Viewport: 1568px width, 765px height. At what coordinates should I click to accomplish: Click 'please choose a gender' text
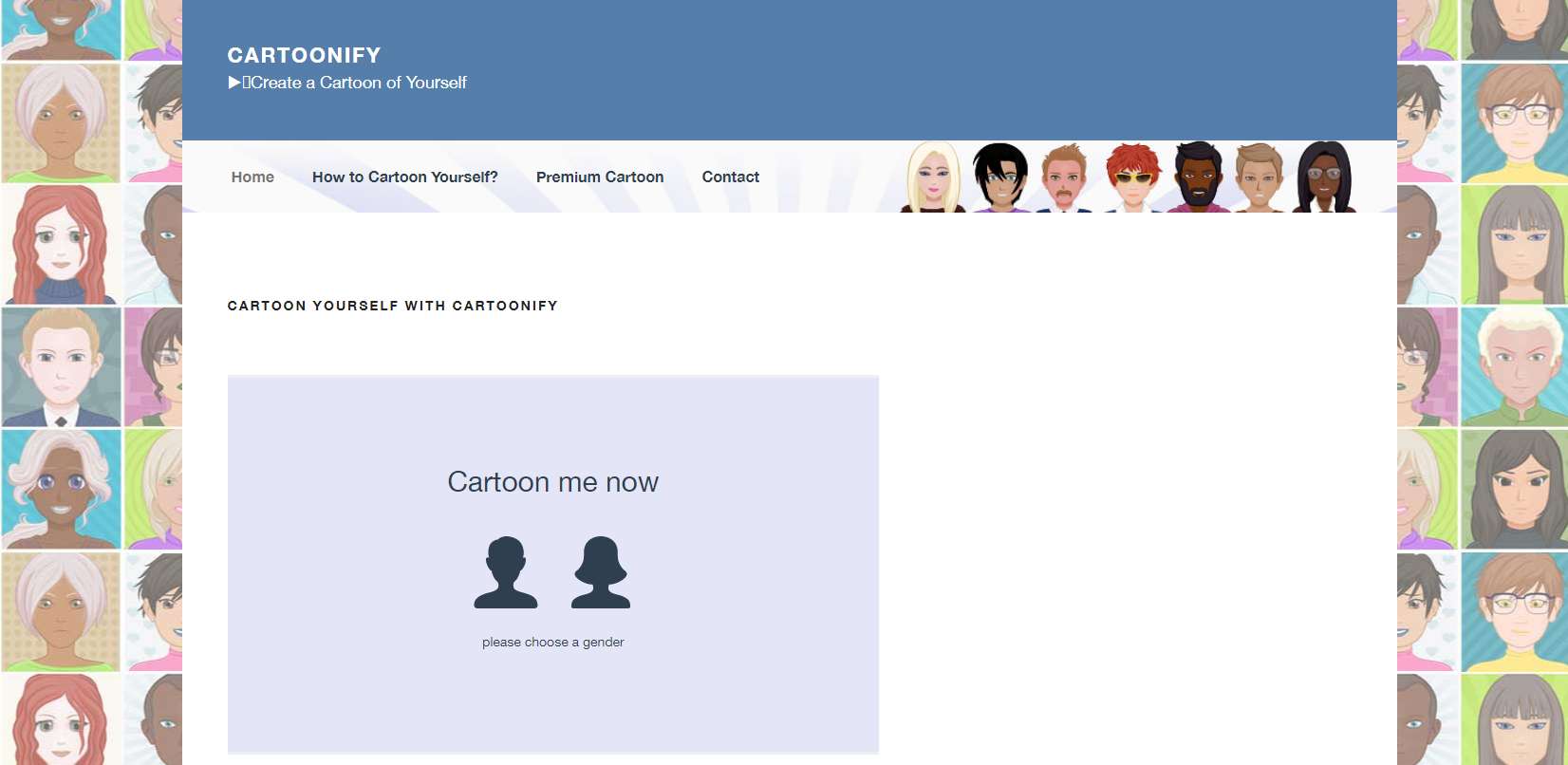click(x=553, y=643)
